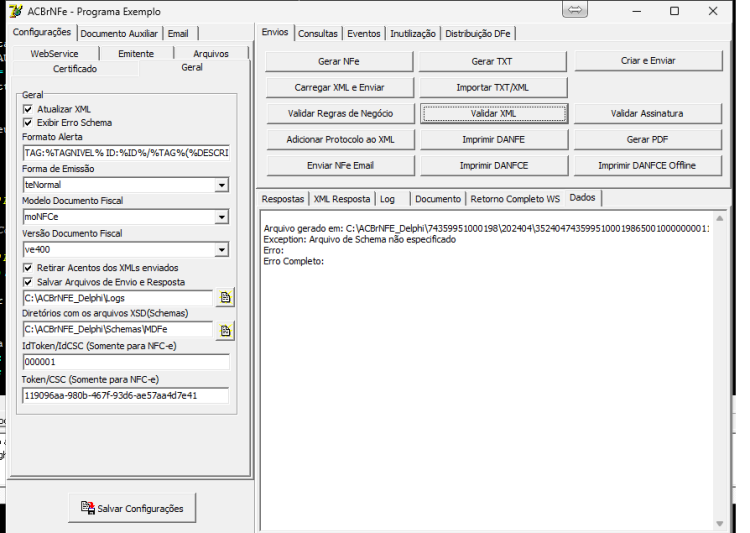Disable Retirar Acentos dos XMLs enviados

click(x=28, y=267)
